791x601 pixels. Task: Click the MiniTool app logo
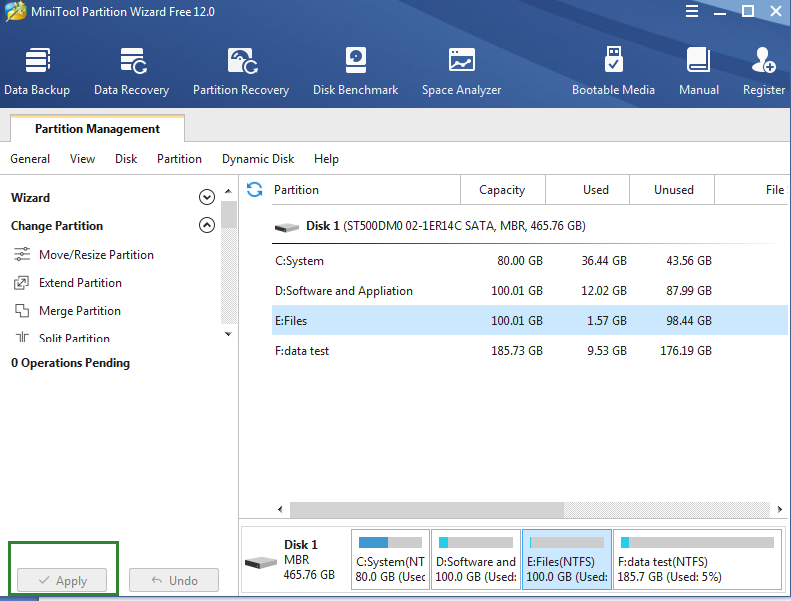pyautogui.click(x=15, y=12)
